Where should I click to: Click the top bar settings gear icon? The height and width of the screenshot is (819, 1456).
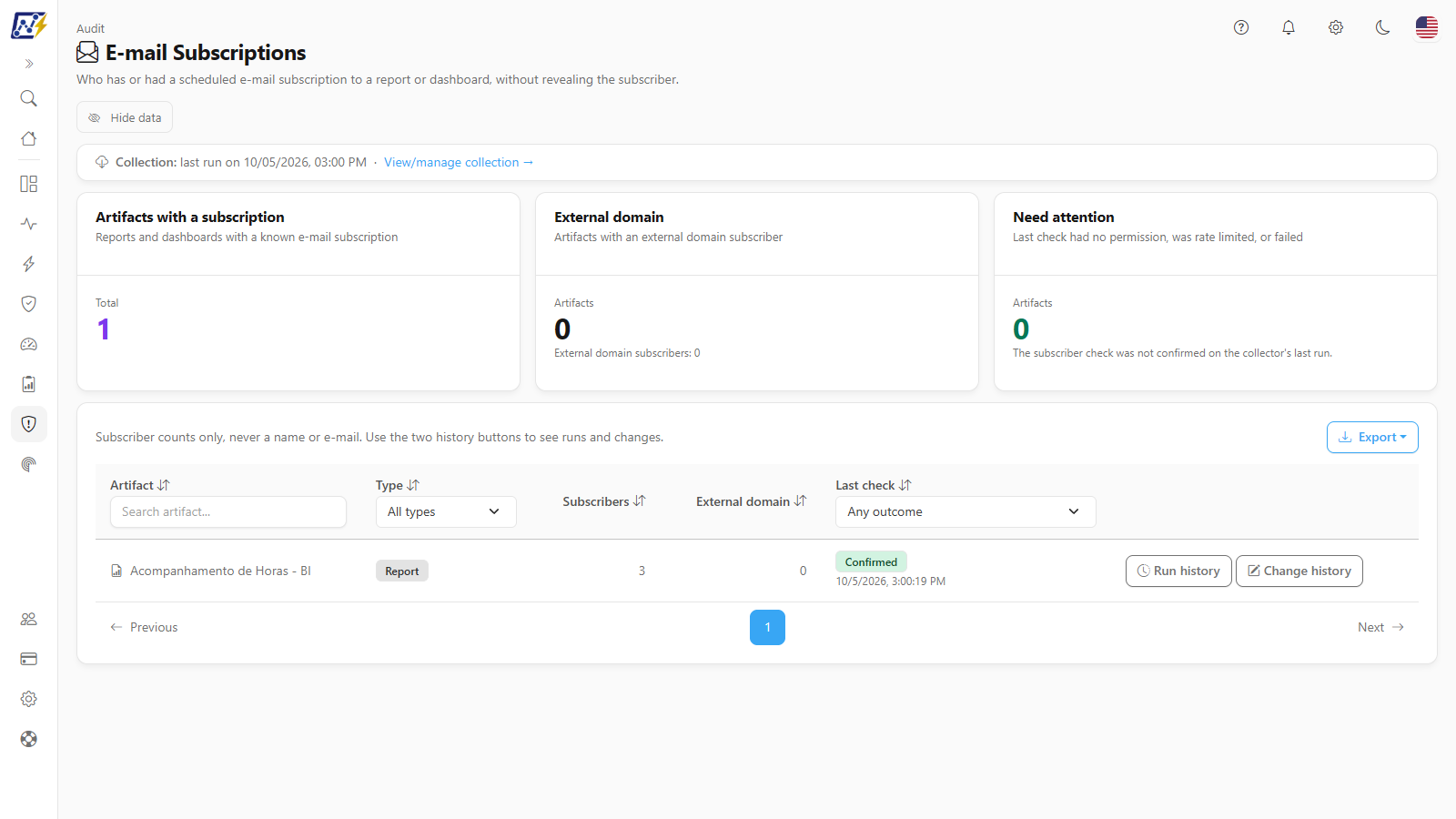tap(1336, 27)
